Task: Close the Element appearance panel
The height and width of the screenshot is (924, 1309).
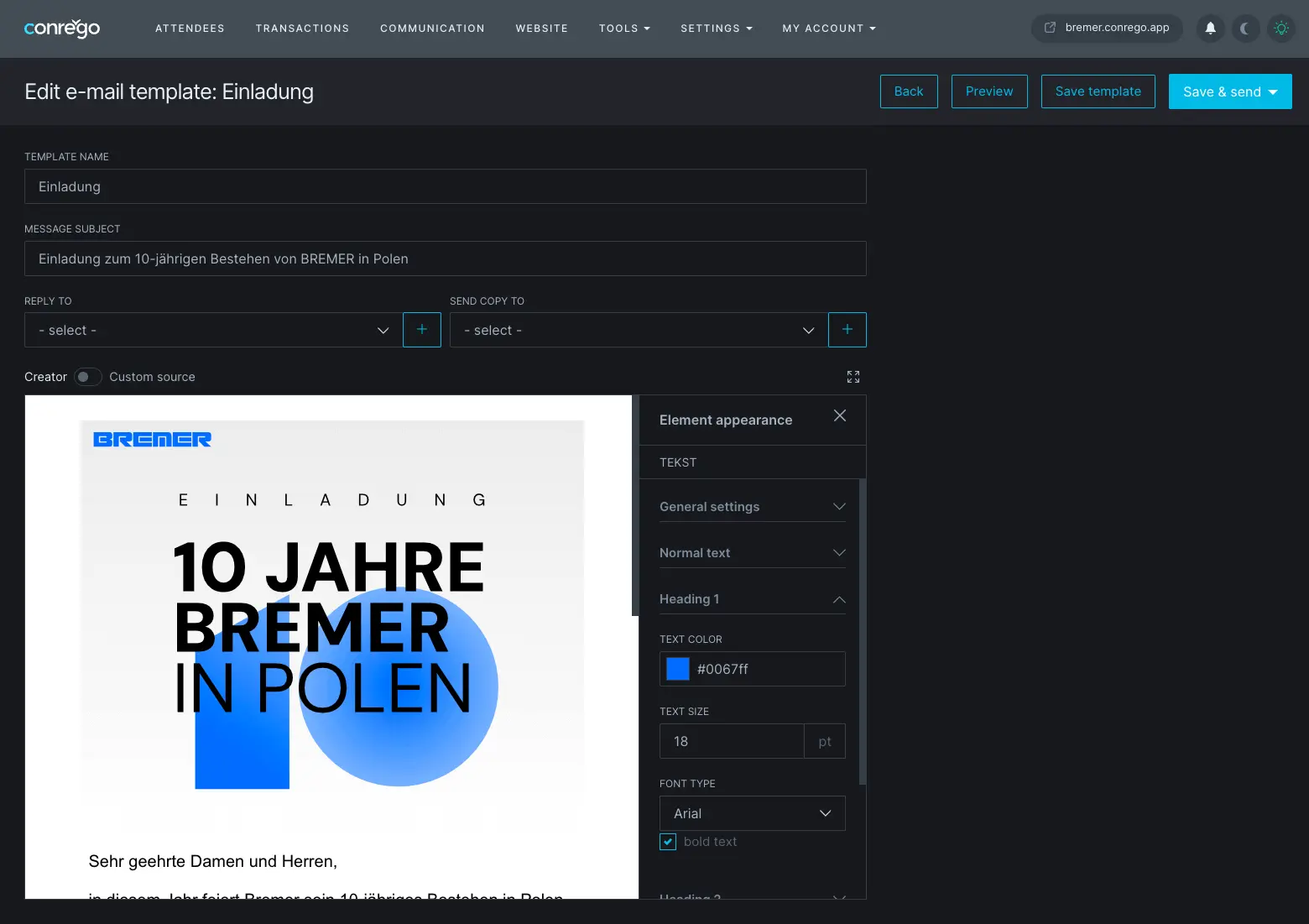Action: pyautogui.click(x=840, y=415)
